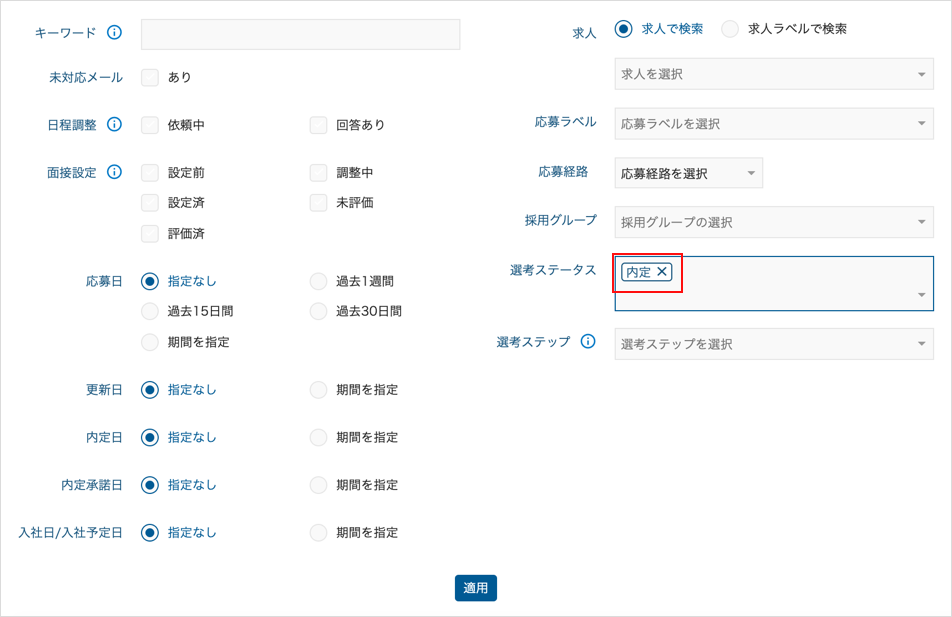
Task: Select 期間を指定 for 内定日
Action: pyautogui.click(x=319, y=437)
